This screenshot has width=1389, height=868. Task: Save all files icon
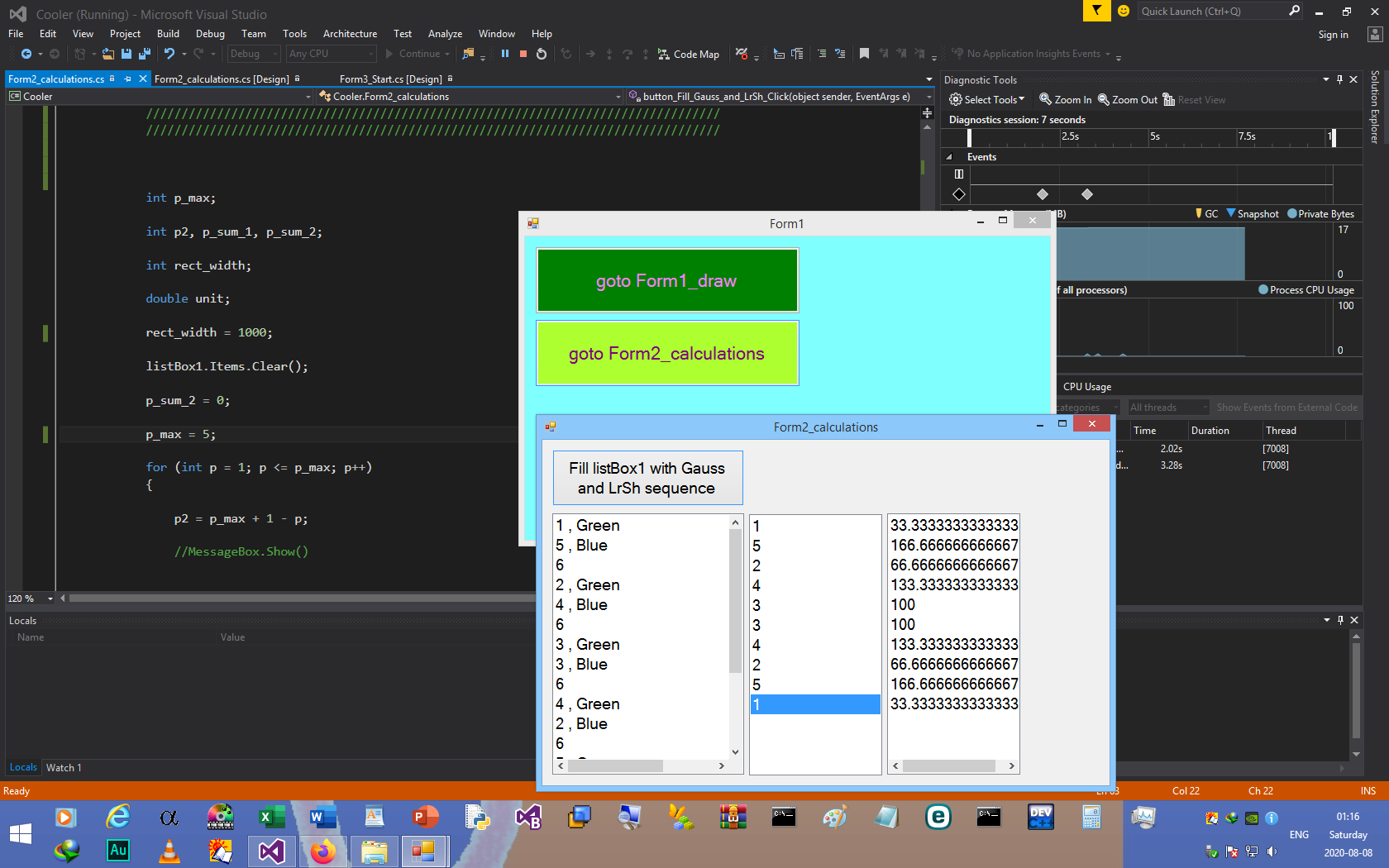click(144, 54)
